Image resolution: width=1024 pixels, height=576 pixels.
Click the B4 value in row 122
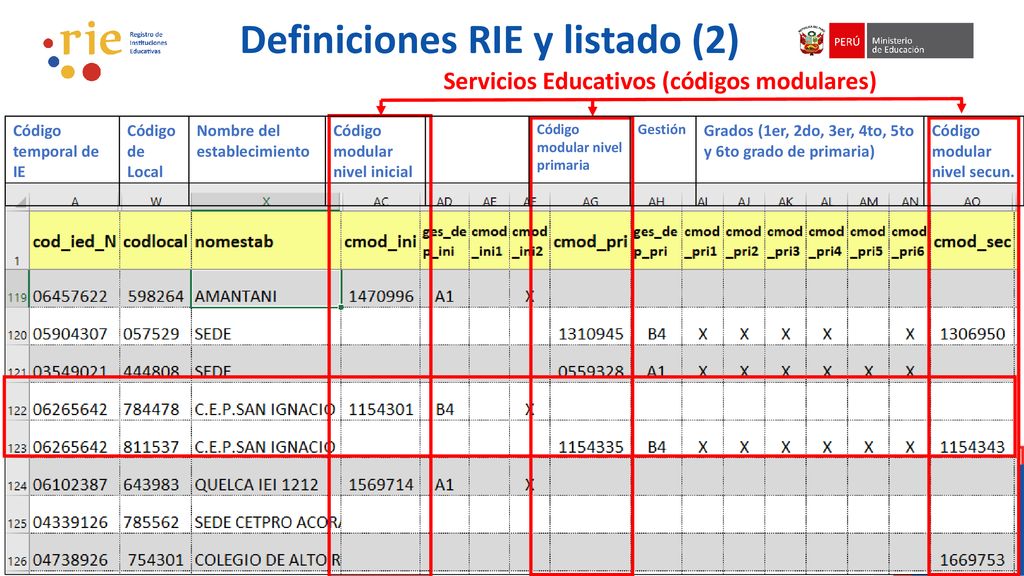click(x=445, y=410)
